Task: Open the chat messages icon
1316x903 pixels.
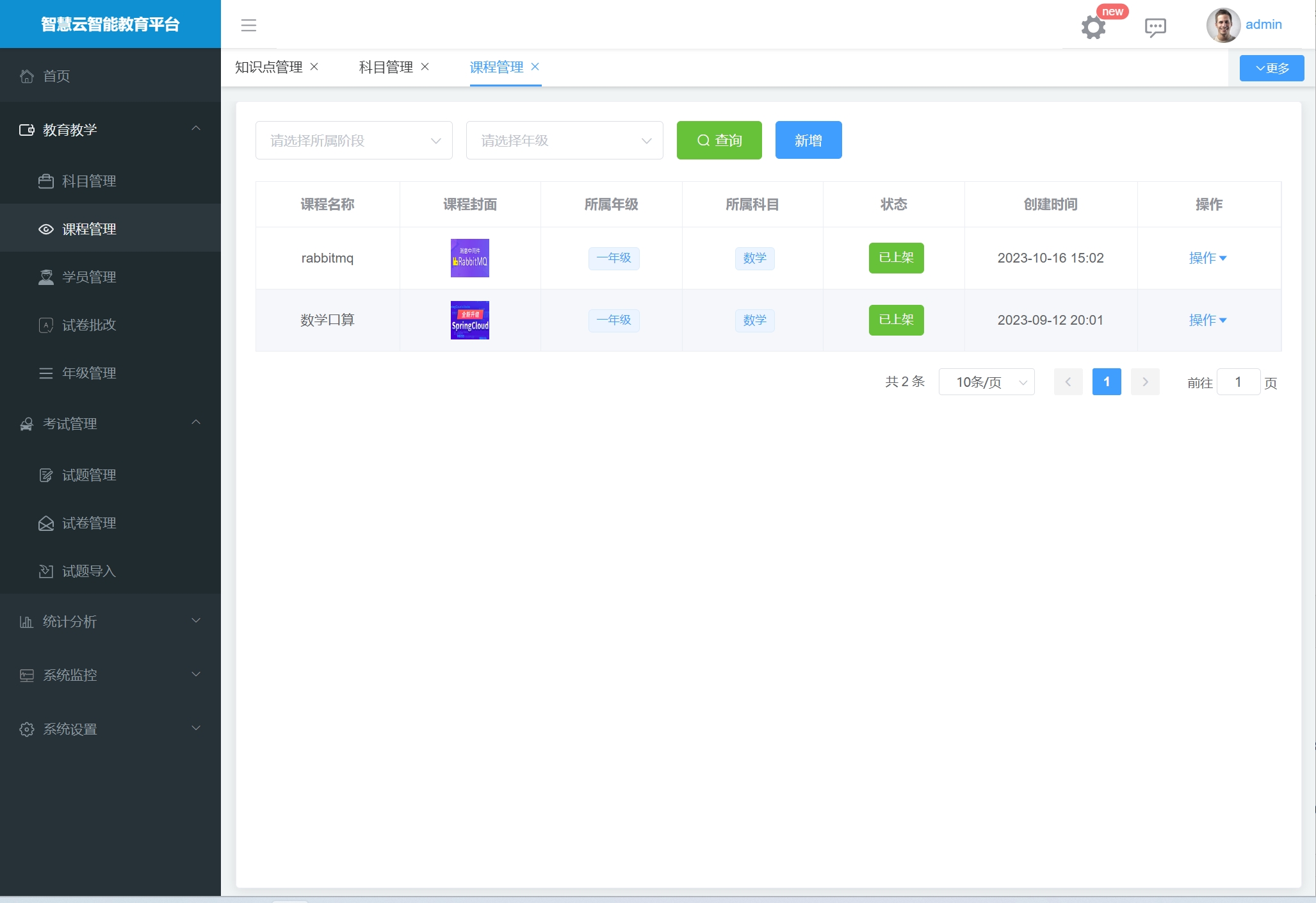Action: [1155, 27]
